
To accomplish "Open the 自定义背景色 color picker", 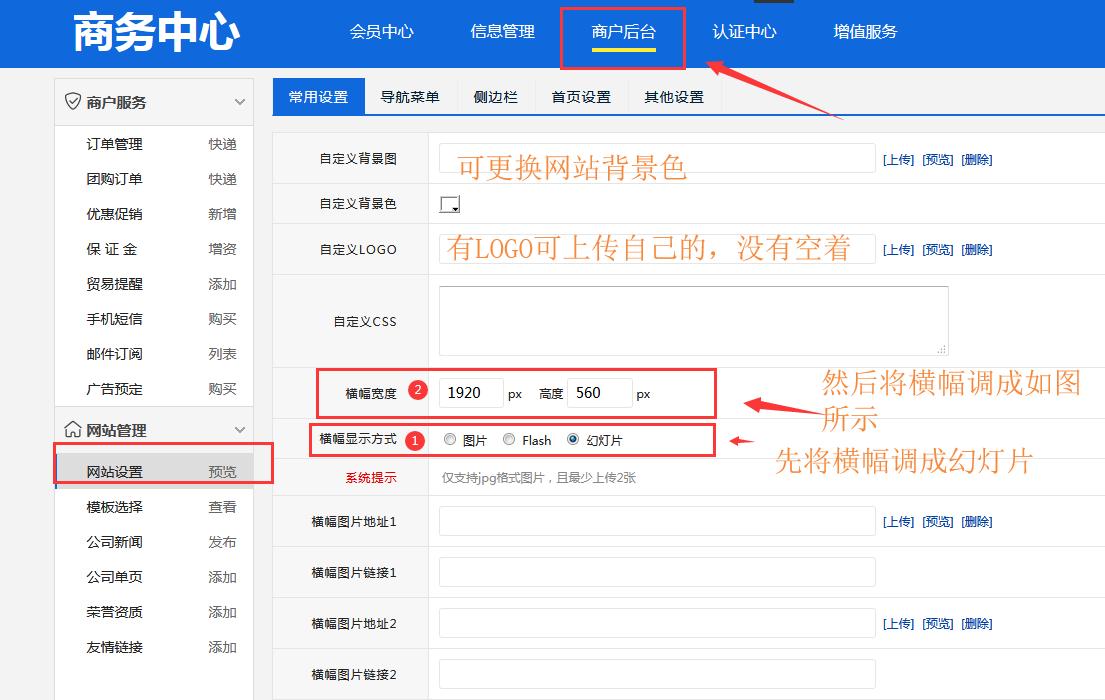I will [449, 204].
